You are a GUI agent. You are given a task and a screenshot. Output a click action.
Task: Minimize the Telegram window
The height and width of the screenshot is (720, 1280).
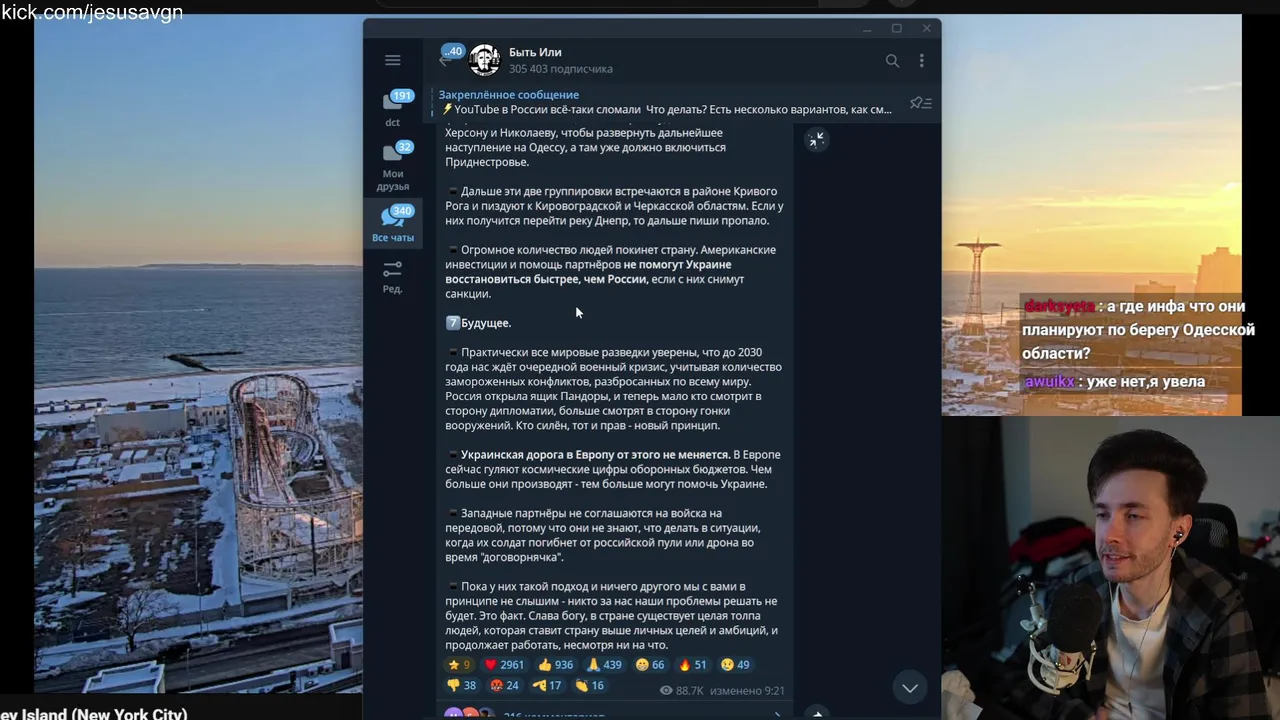(867, 28)
